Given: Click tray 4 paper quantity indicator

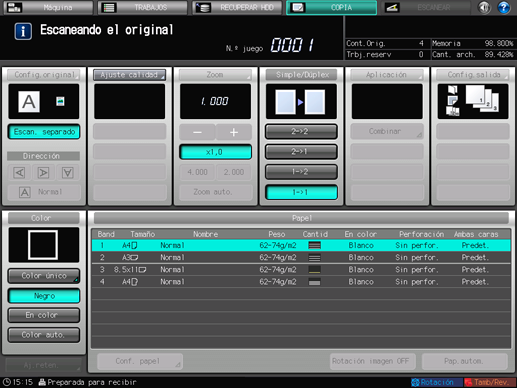Looking at the screenshot, I should pos(315,282).
